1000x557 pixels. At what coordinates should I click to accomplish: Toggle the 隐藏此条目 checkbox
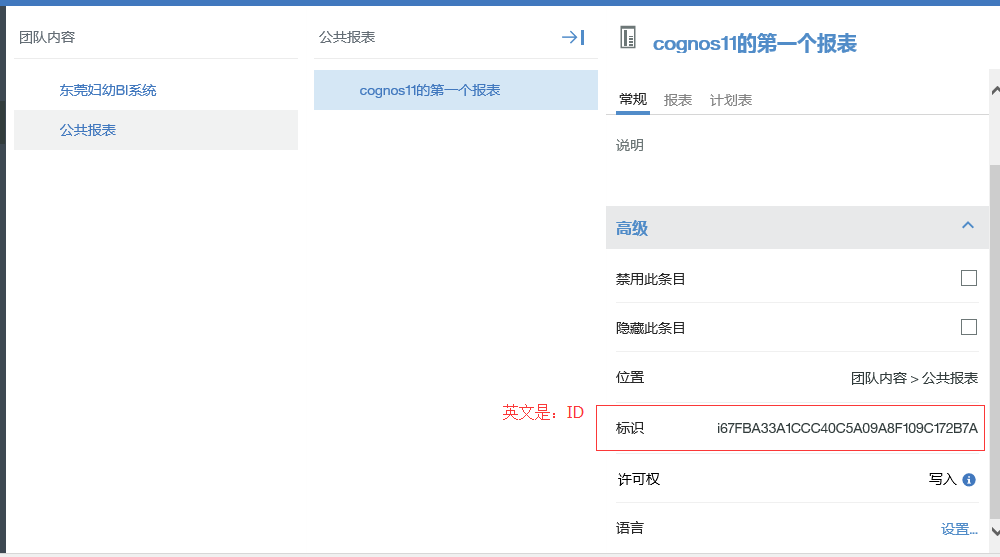[969, 327]
